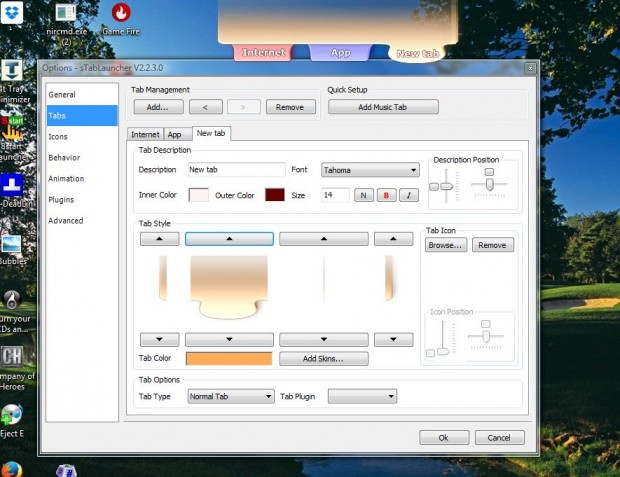Screen dimensions: 620x477
Task: Click New tab on the desktop launcher
Action: (x=418, y=53)
